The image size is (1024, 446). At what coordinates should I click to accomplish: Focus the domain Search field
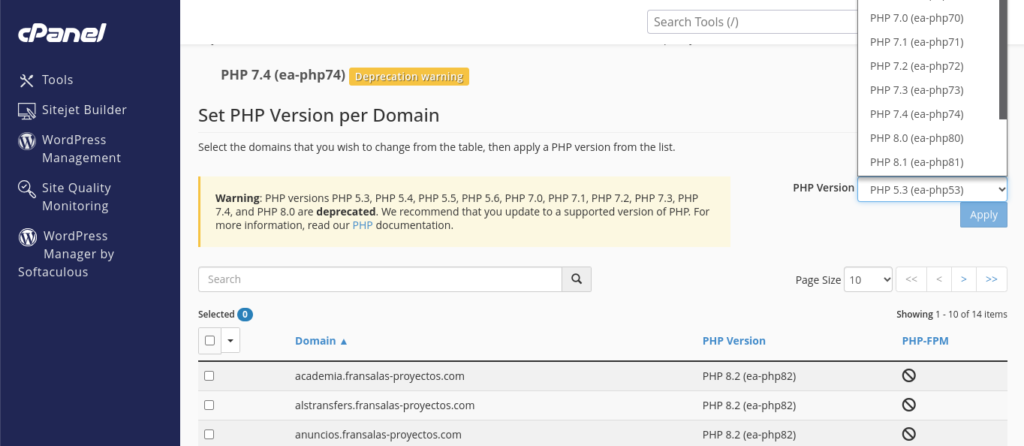(x=380, y=279)
